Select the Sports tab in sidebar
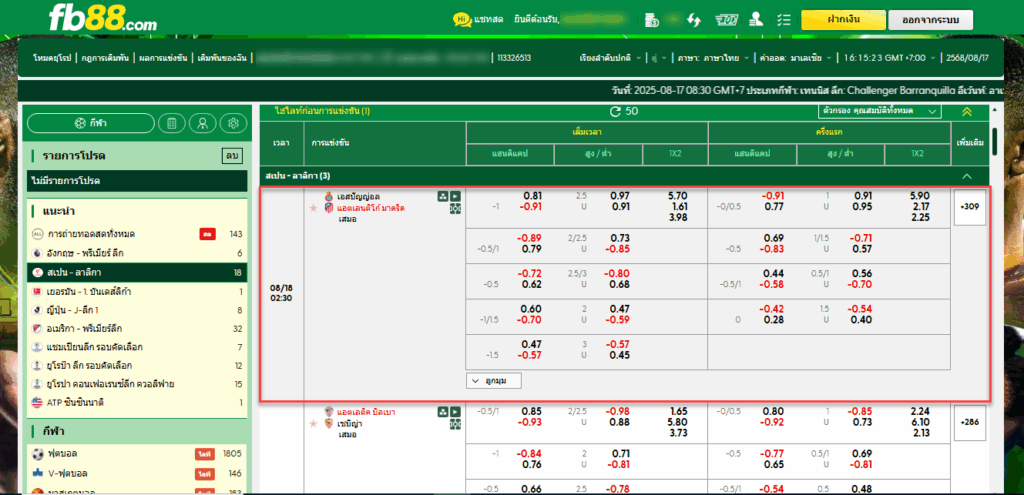 tap(91, 123)
